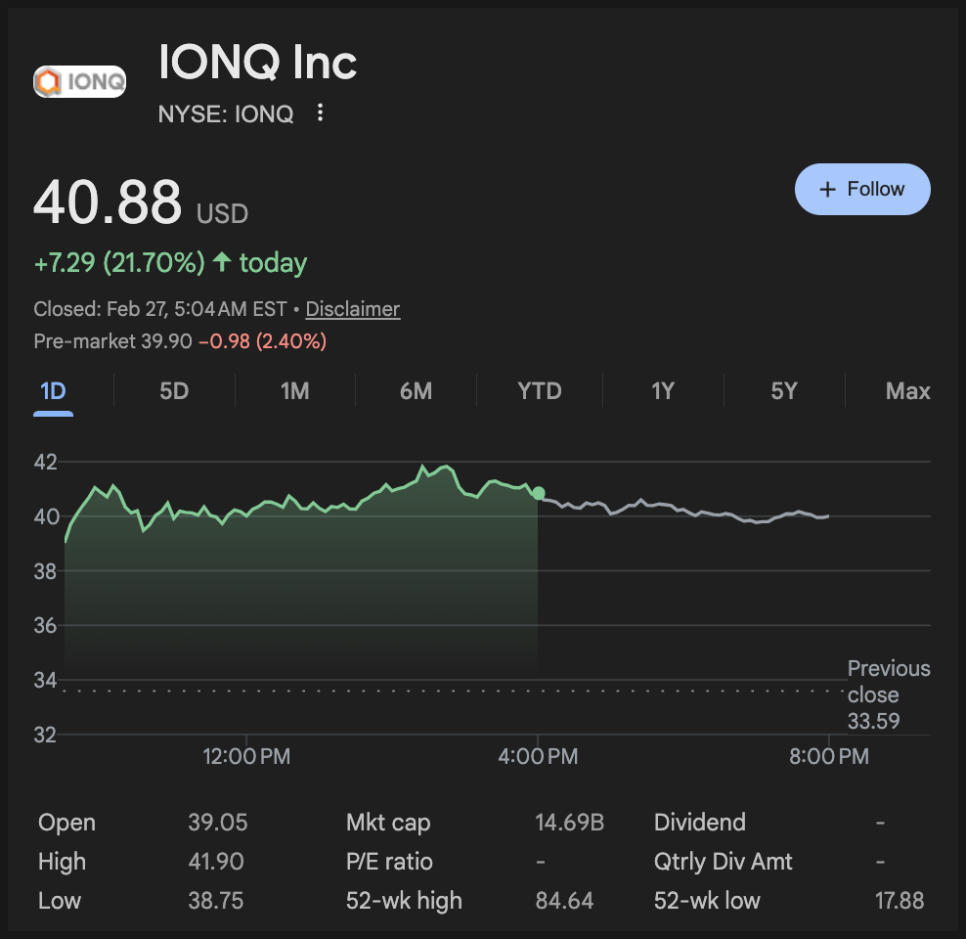Click the 8:00 PM time label
966x939 pixels.
click(829, 757)
